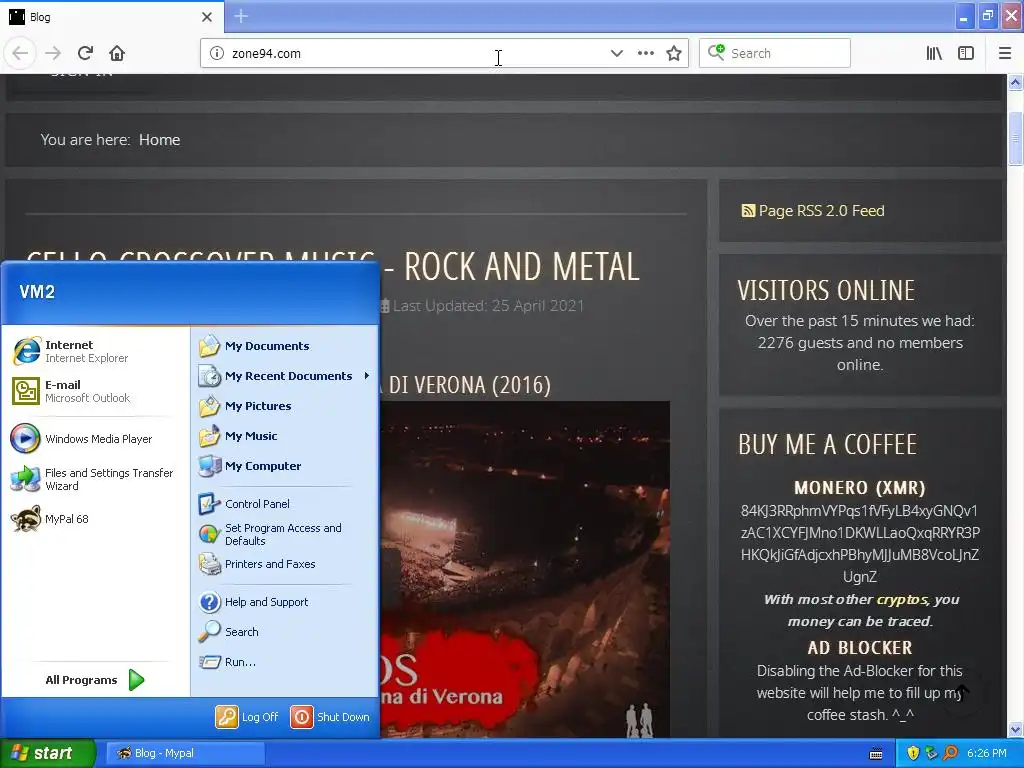This screenshot has height=768, width=1024.
Task: Open the hamburger application menu
Action: point(1004,53)
